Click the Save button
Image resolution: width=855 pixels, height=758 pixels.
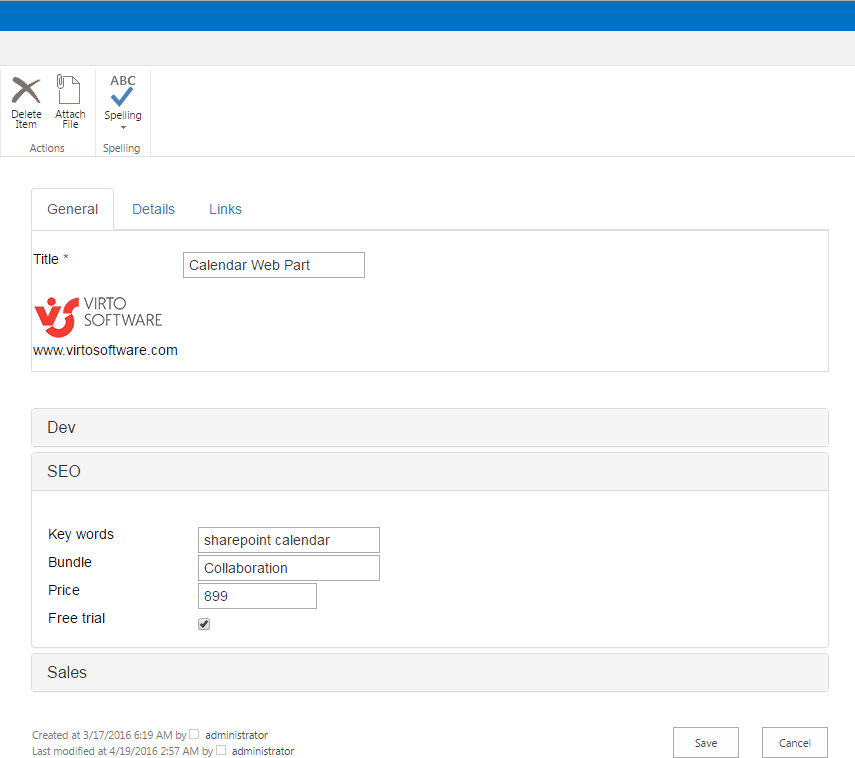[x=706, y=743]
